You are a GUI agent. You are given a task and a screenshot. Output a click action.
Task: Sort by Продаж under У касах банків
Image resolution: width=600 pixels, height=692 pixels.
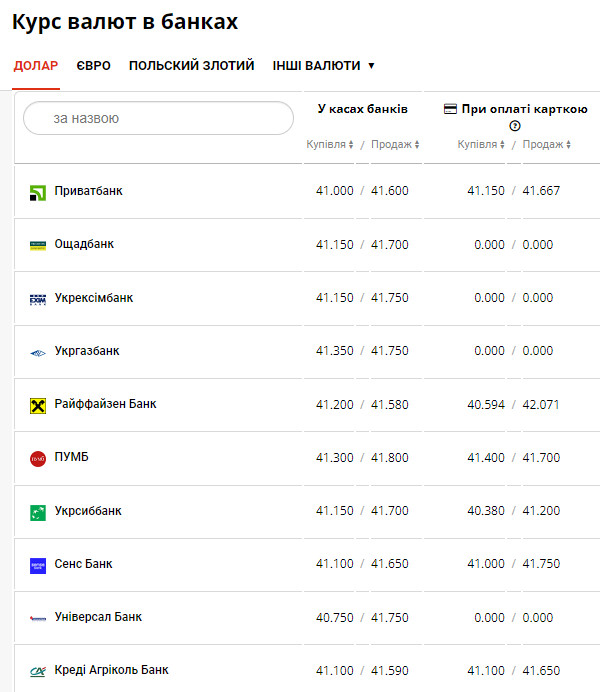tap(395, 145)
